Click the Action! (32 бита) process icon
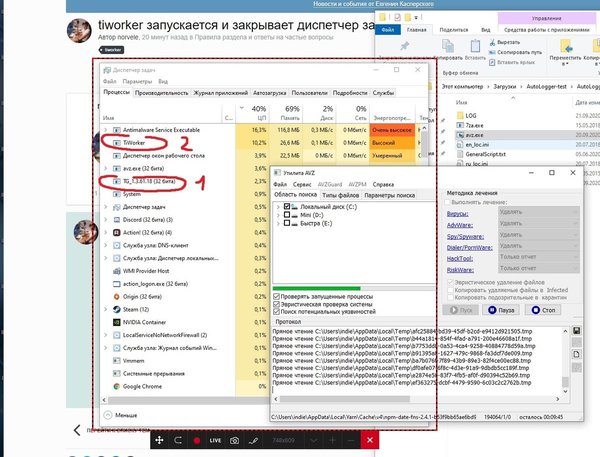The width and height of the screenshot is (600, 457). [x=117, y=232]
